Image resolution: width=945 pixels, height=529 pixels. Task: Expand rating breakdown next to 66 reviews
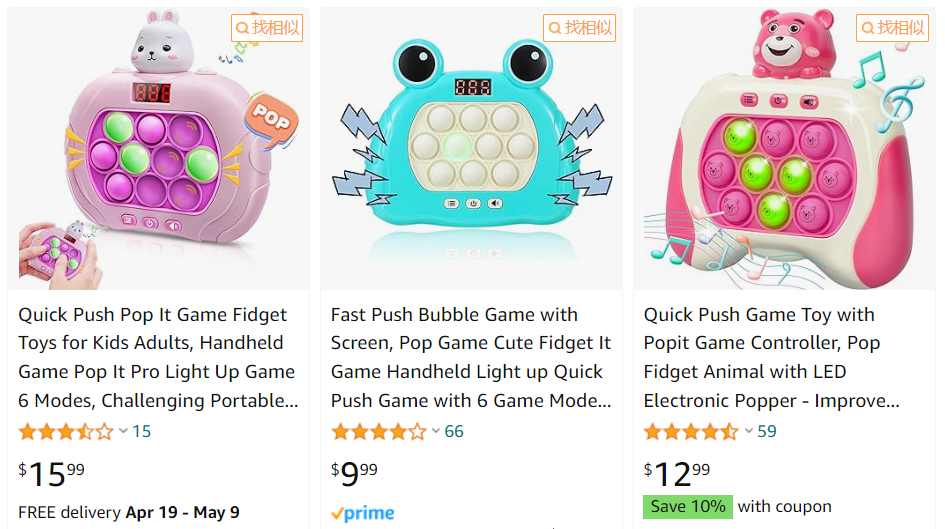coord(436,431)
